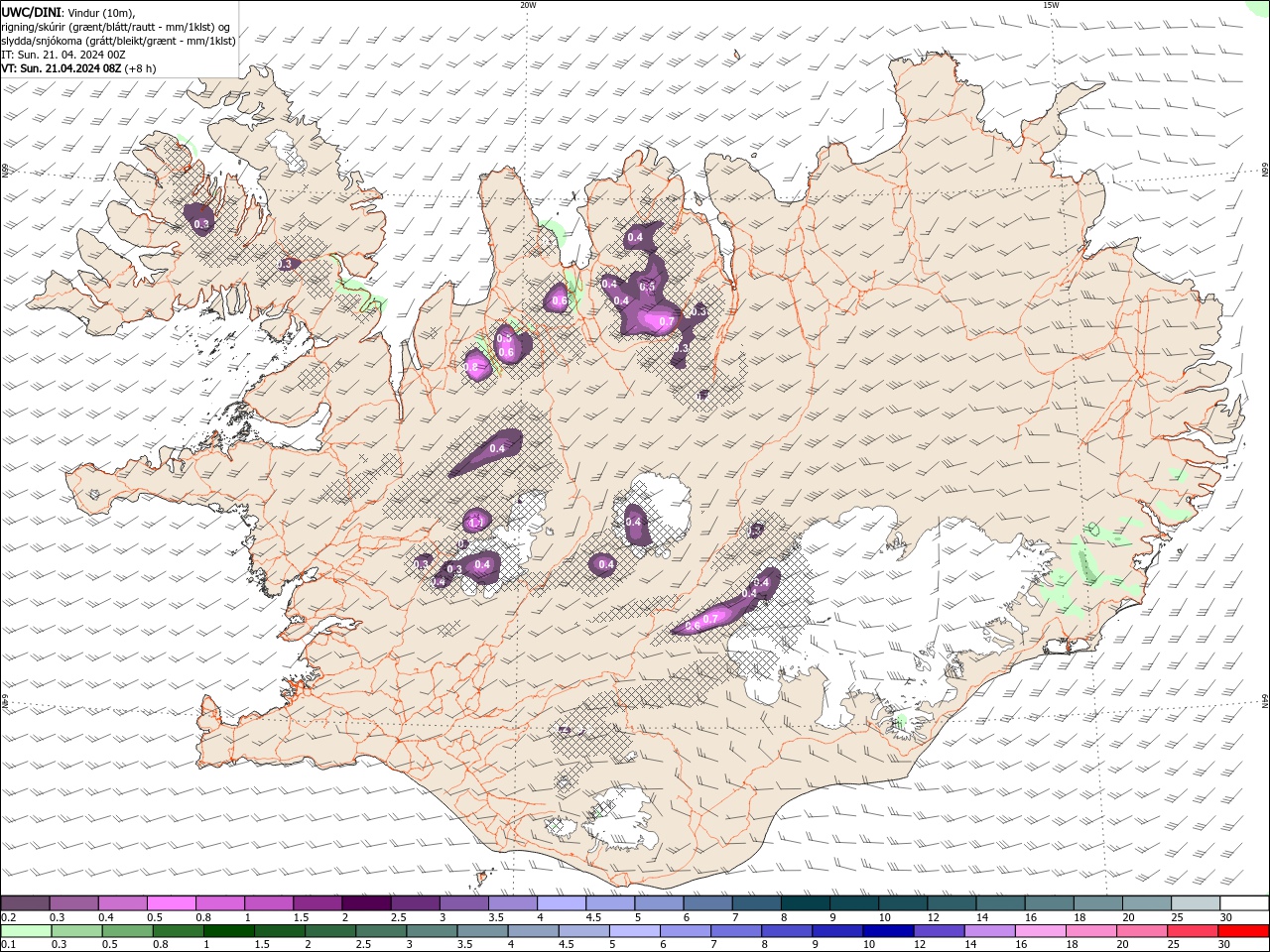Pick the upper scale swatch starting at 2

(366, 903)
